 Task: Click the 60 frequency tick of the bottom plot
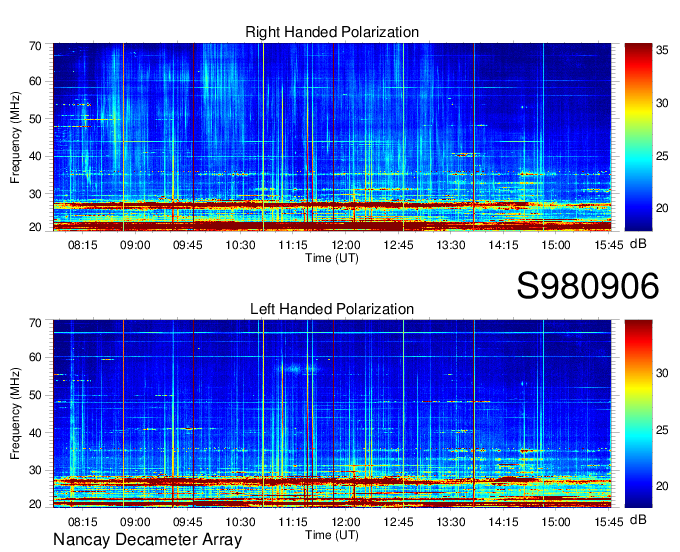coord(35,358)
